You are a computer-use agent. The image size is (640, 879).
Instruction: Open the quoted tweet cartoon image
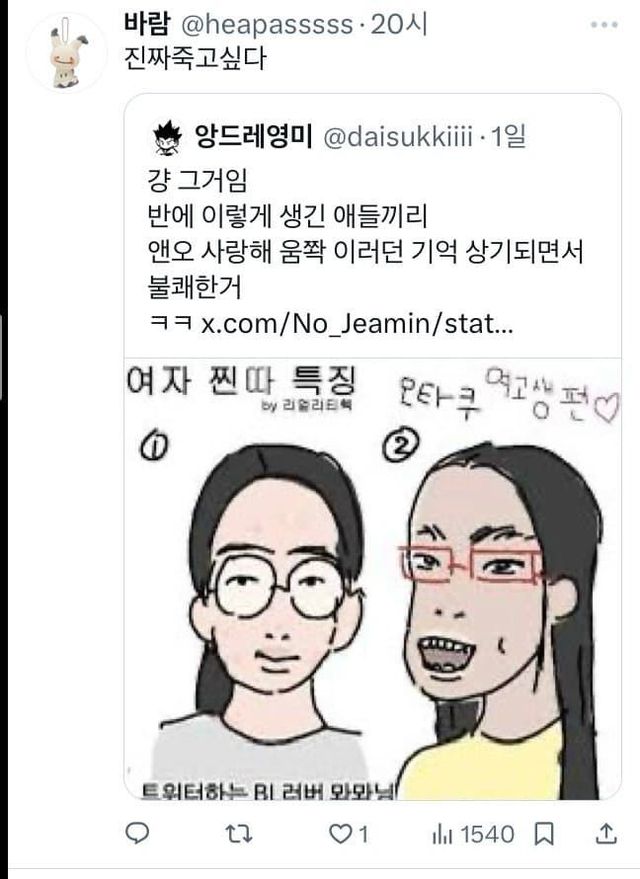click(x=373, y=579)
